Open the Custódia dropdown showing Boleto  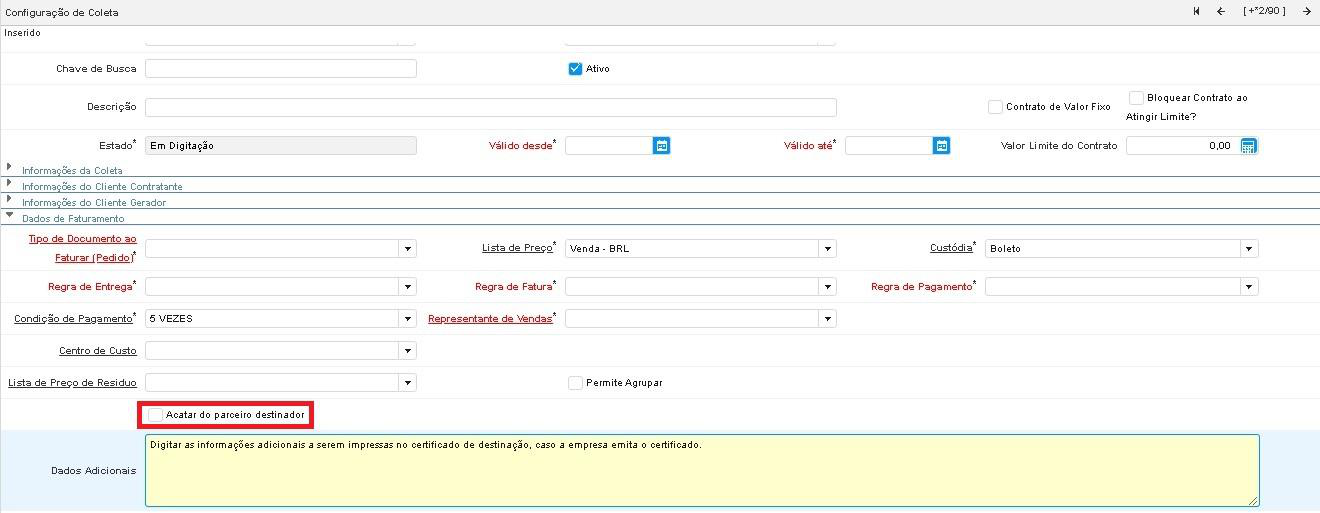point(1248,249)
